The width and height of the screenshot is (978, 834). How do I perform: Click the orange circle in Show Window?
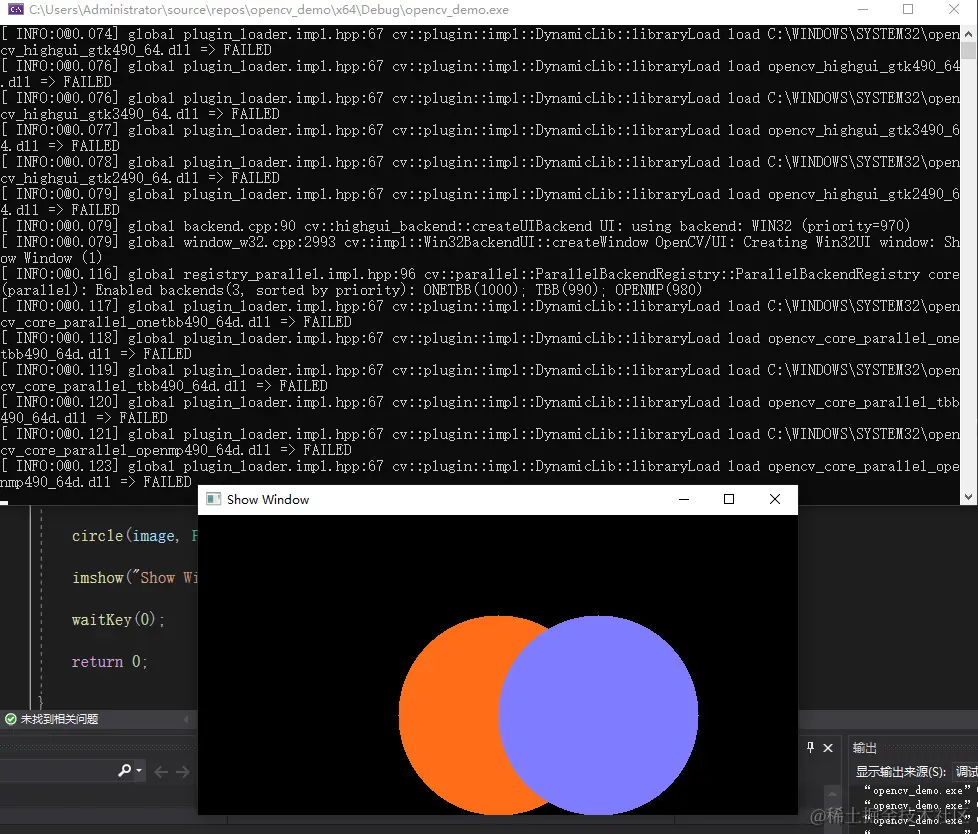pos(449,715)
